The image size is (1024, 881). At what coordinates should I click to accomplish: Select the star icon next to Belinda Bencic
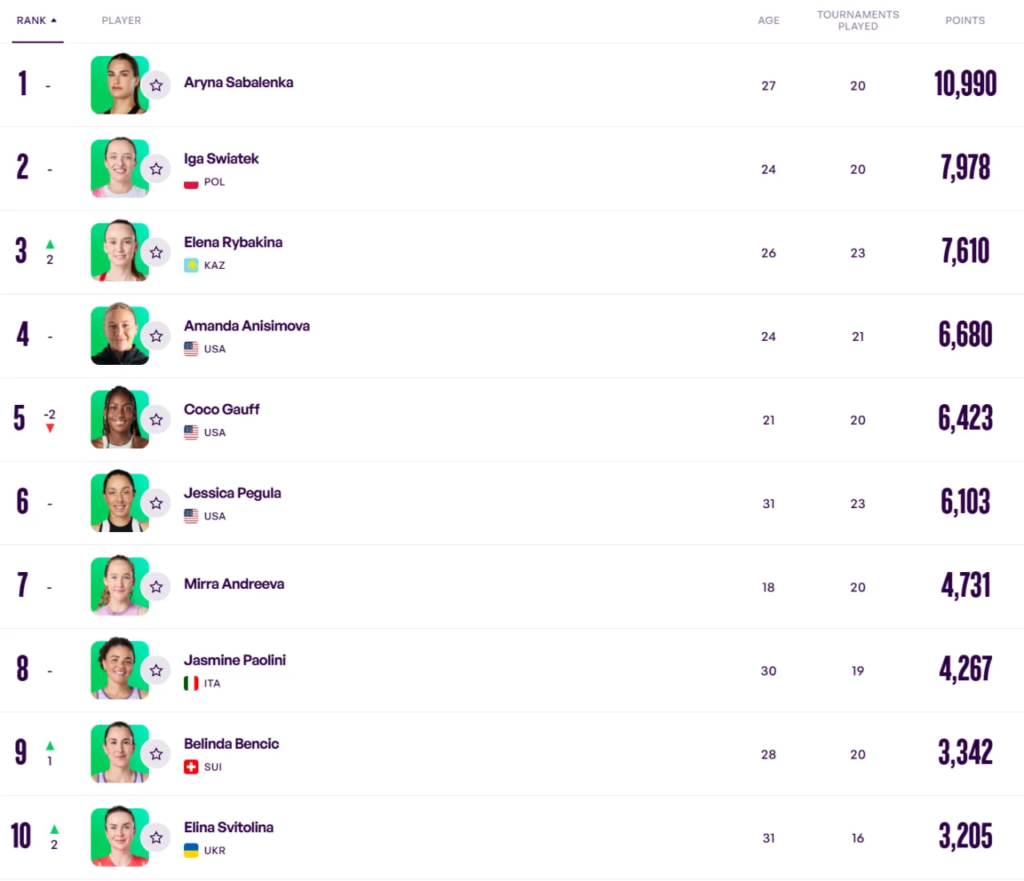(156, 754)
